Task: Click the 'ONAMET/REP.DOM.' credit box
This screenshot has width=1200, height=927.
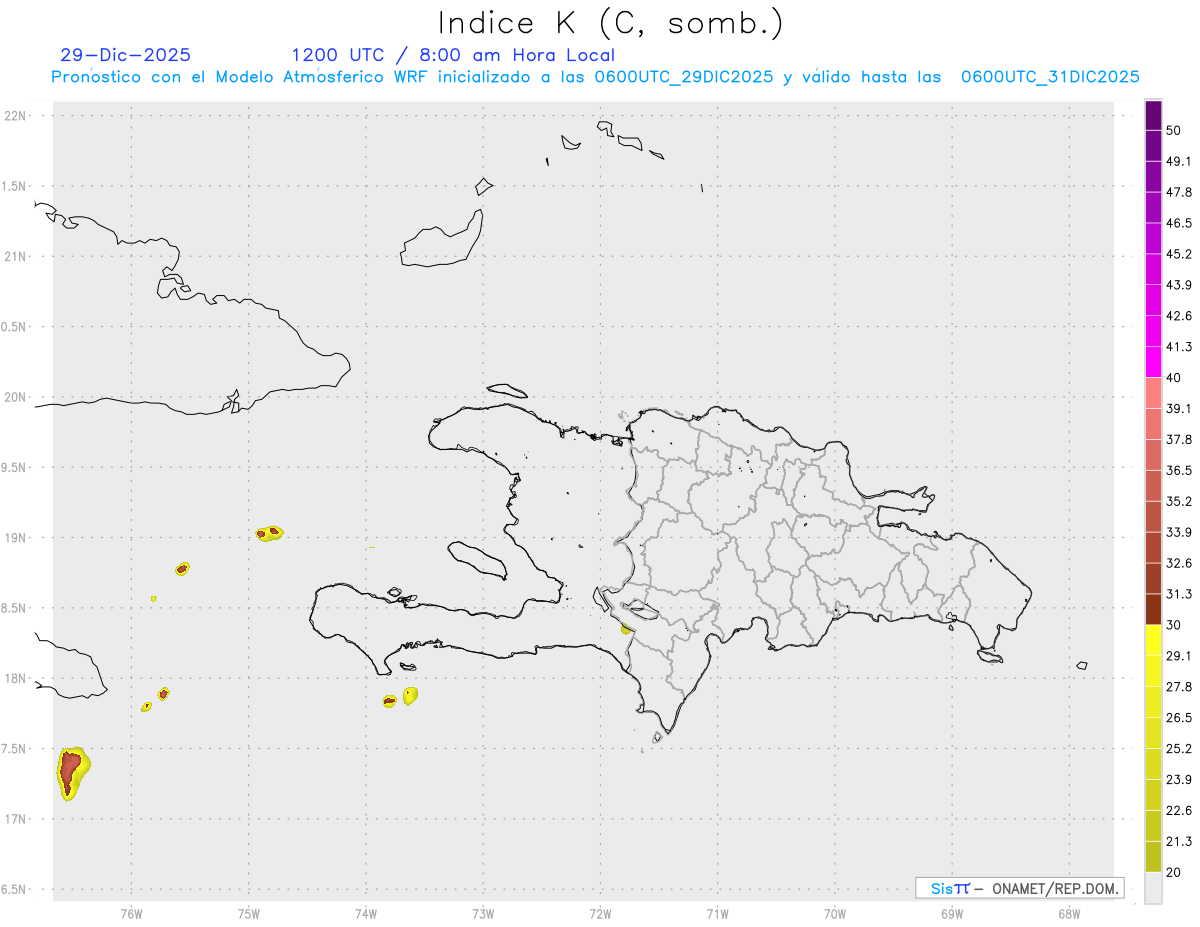Action: coord(1020,888)
